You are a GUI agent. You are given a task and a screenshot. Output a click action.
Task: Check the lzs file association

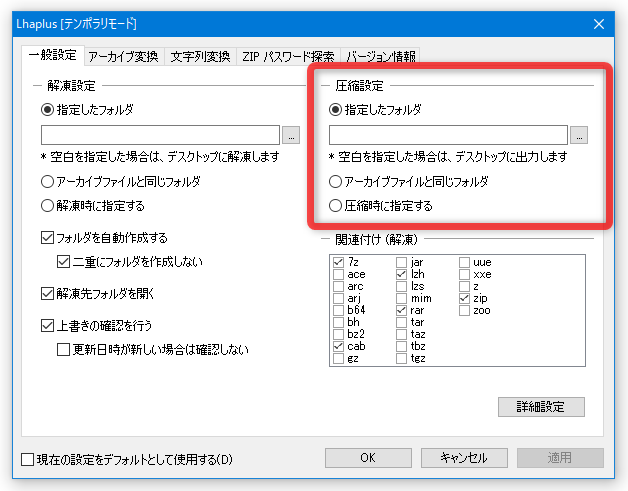click(401, 286)
